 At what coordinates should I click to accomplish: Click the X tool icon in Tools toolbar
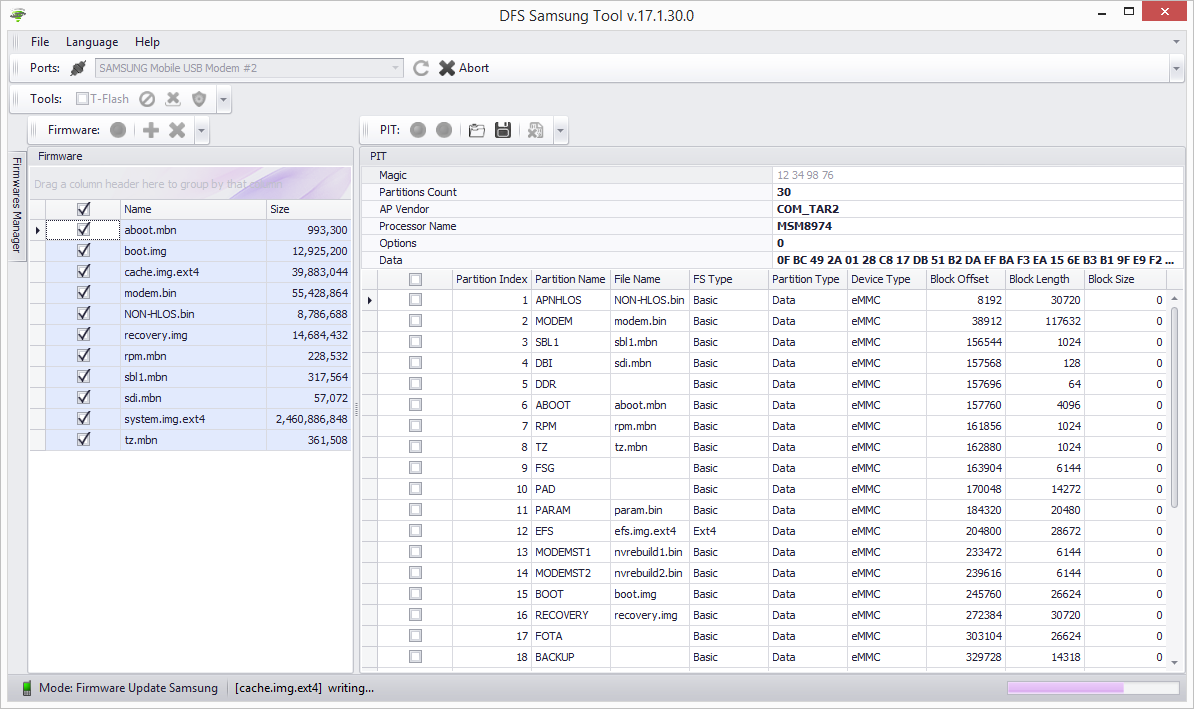173,99
